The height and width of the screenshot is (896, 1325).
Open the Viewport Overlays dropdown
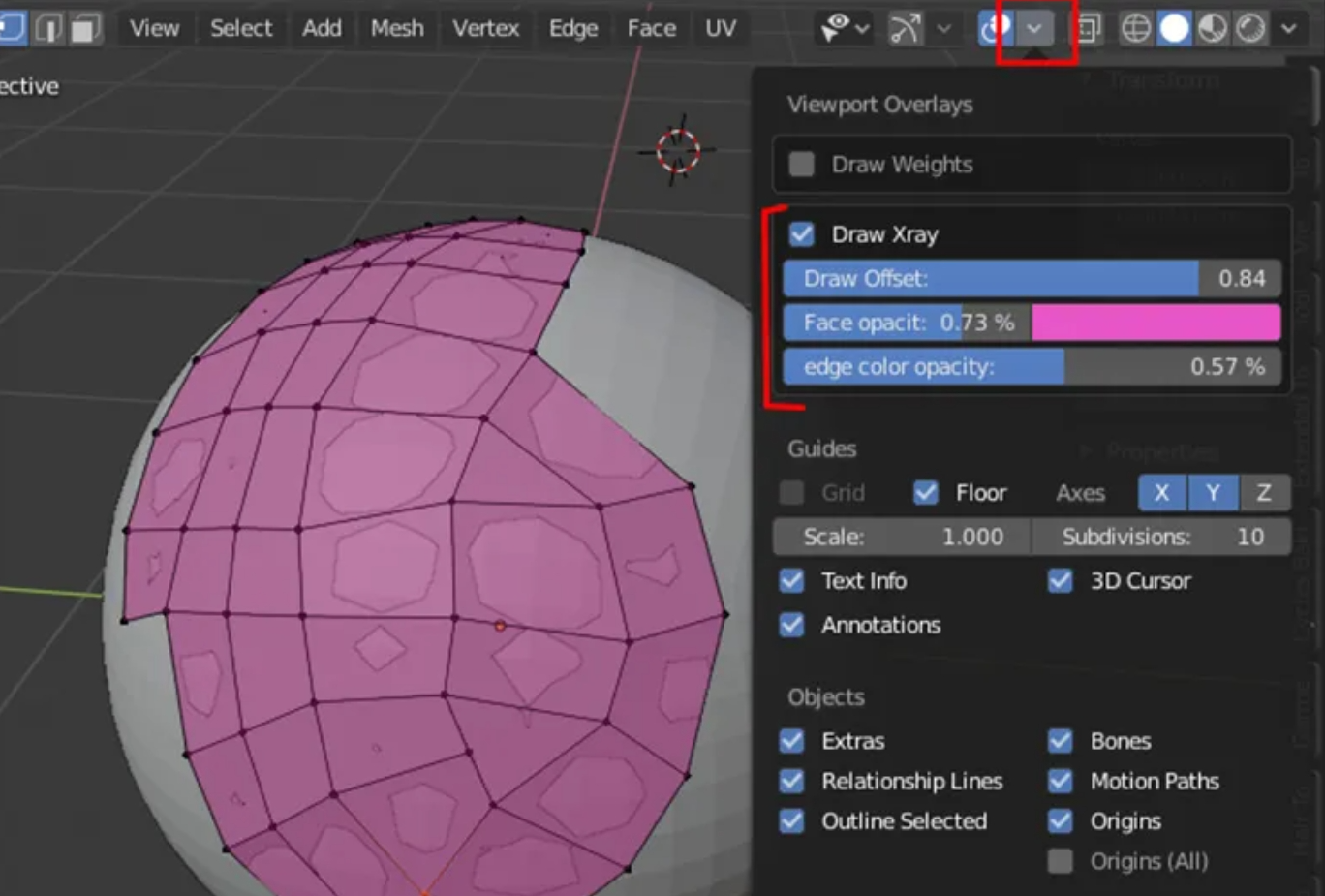pos(1033,28)
